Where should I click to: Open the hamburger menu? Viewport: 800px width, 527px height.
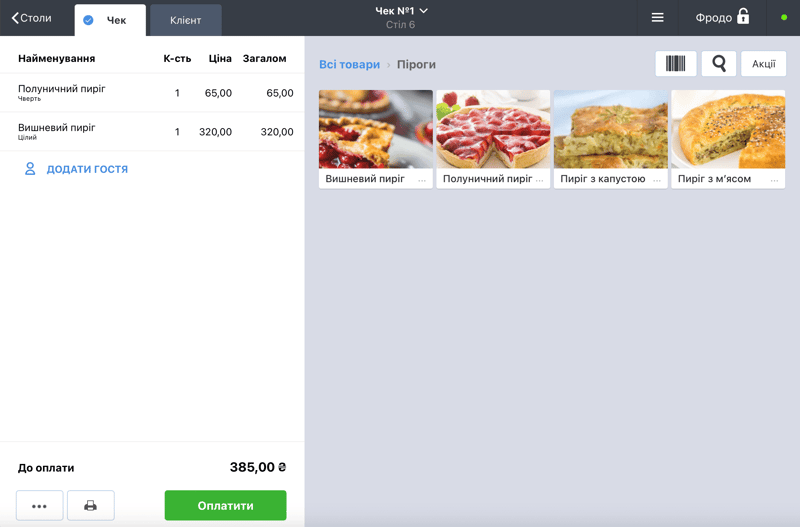[x=657, y=18]
